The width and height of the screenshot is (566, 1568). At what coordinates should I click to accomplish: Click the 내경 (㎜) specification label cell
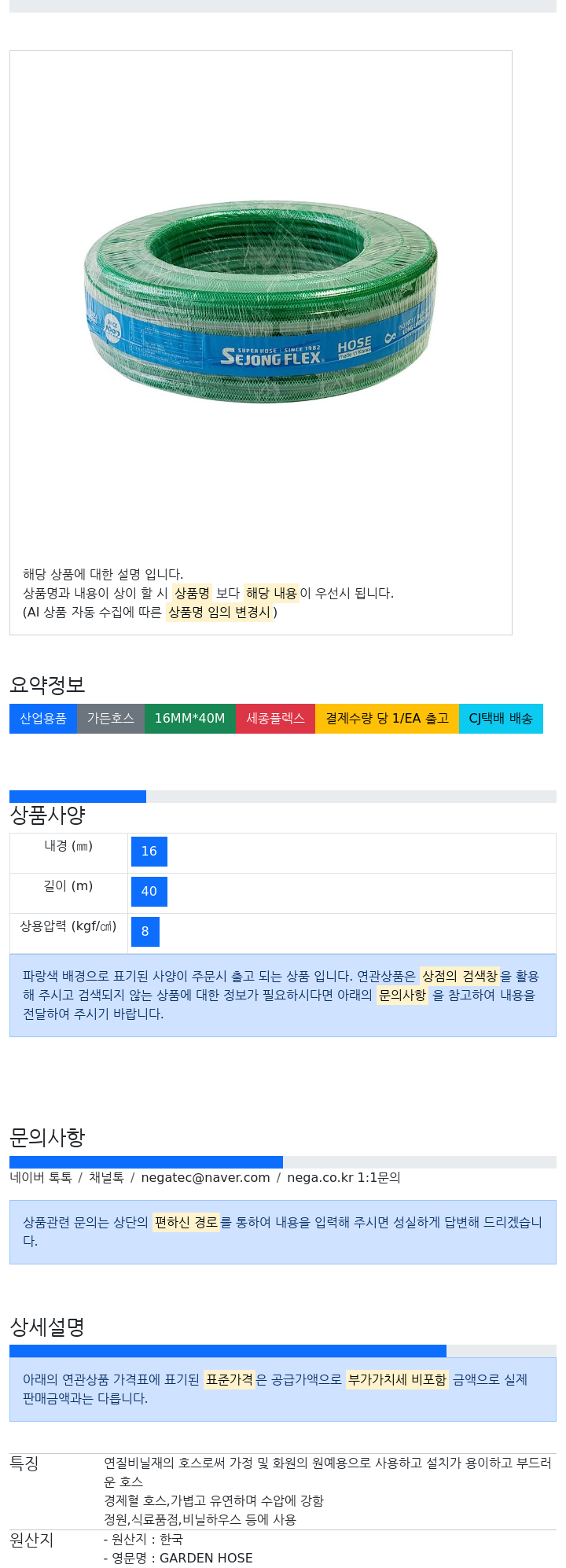(x=68, y=853)
